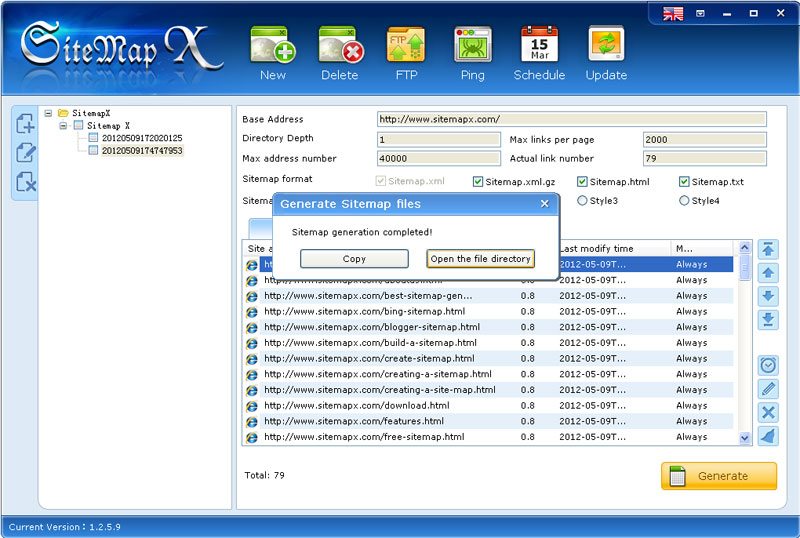Image resolution: width=800 pixels, height=538 pixels.
Task: Toggle the Sitemap.xml.gz checkbox
Action: (x=478, y=182)
